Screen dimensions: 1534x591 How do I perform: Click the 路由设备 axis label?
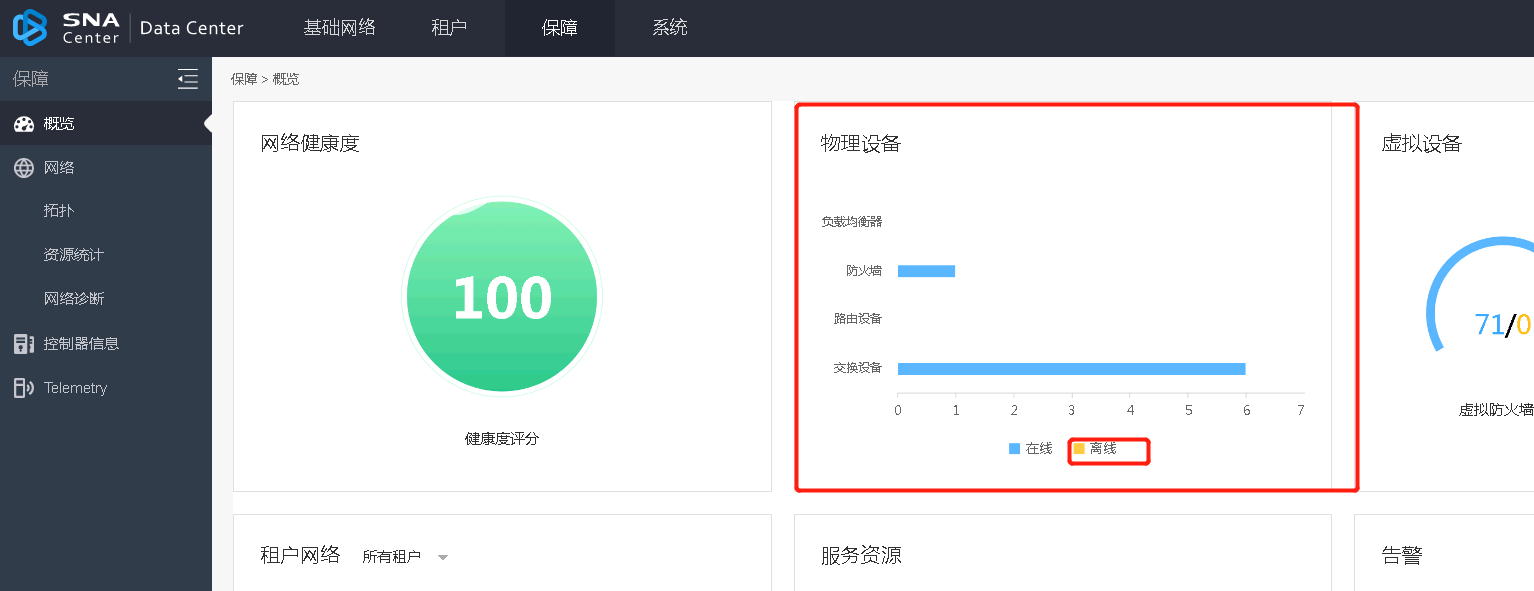pos(858,319)
